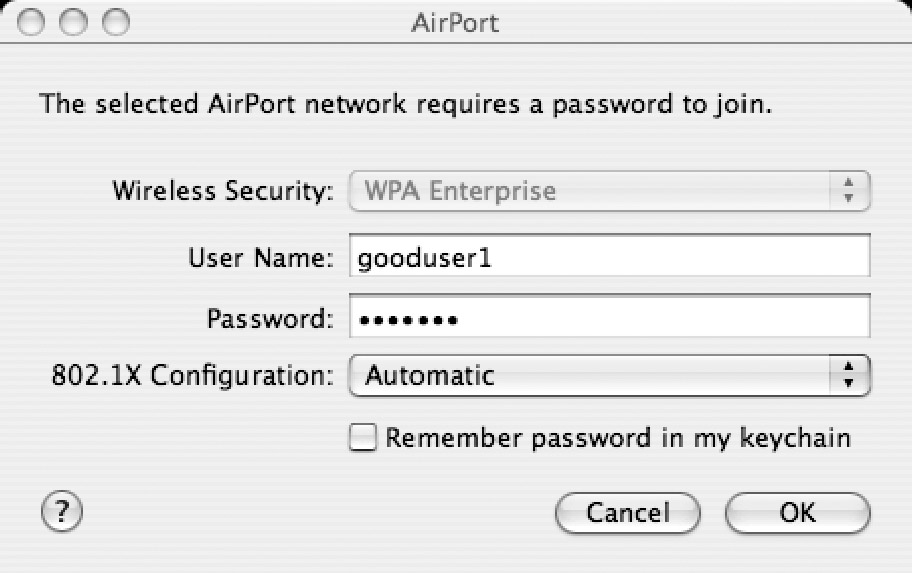Click the network requires a password message

click(406, 104)
